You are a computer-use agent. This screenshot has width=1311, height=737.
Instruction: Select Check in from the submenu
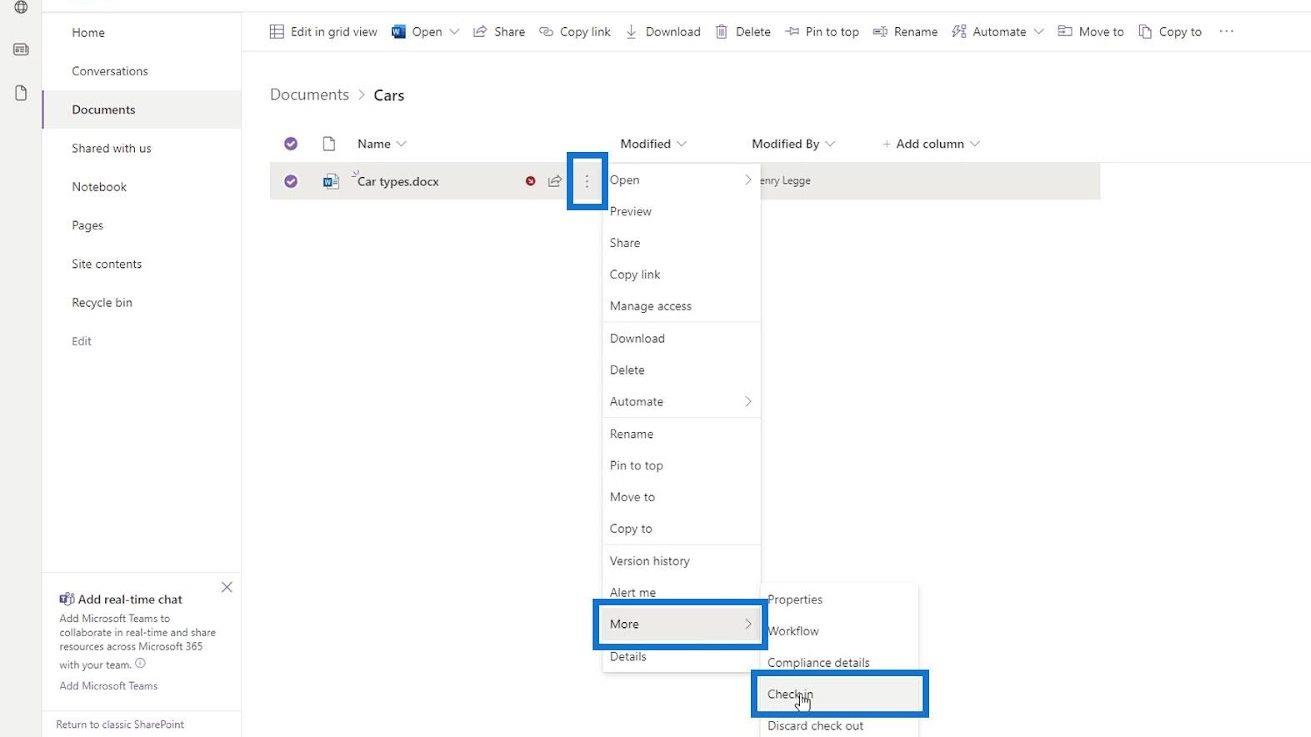tap(839, 694)
